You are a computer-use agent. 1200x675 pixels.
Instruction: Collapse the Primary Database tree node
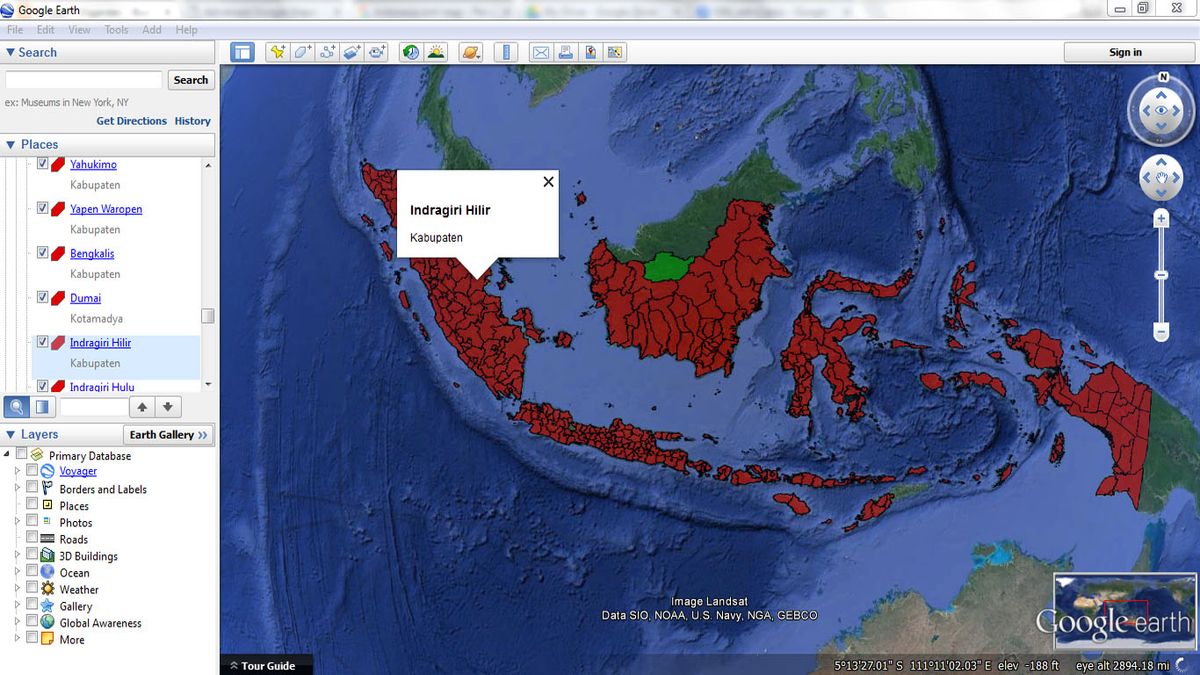coord(8,455)
